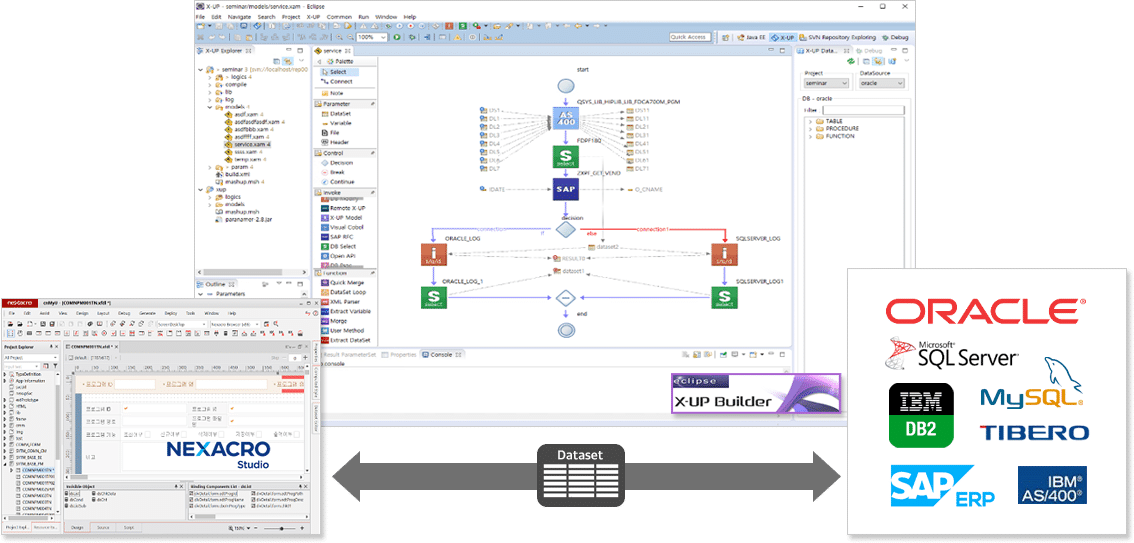1134x543 pixels.
Task: Switch to the Debug perspective
Action: click(x=895, y=37)
